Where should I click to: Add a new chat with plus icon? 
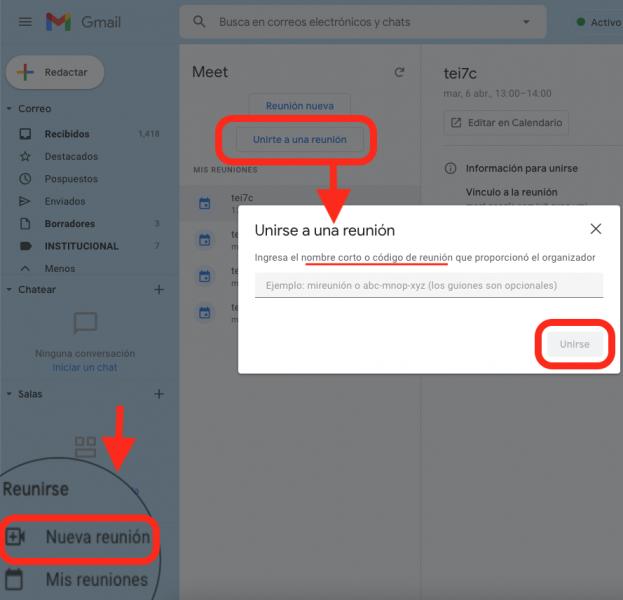158,290
